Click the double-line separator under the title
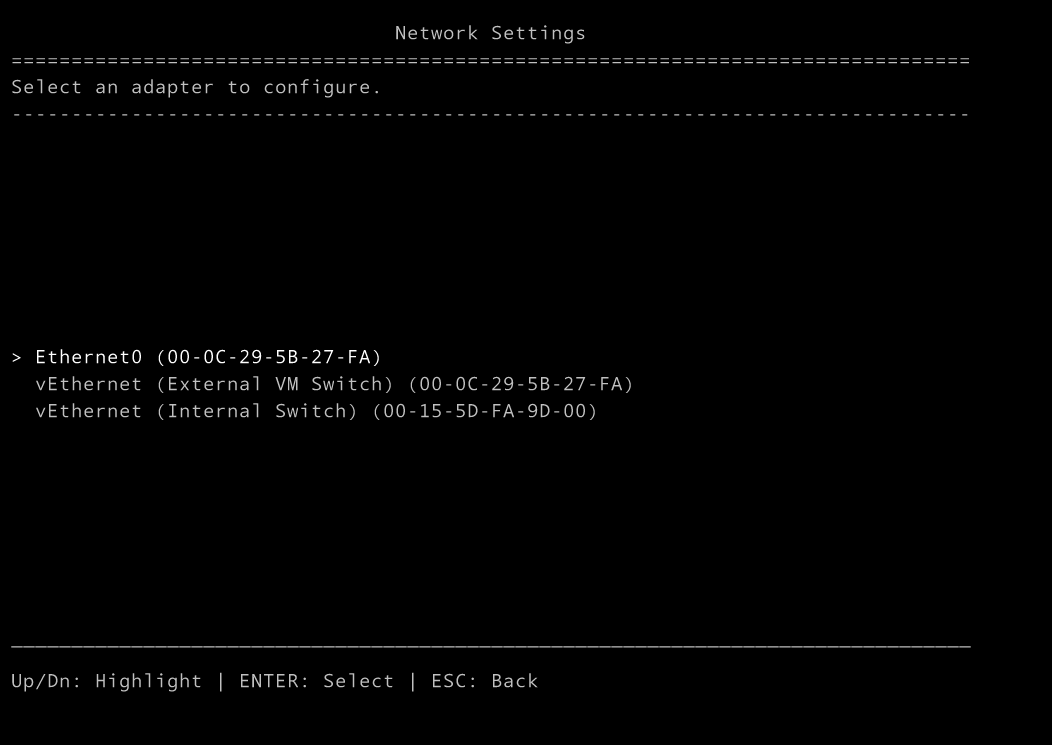 pos(490,60)
